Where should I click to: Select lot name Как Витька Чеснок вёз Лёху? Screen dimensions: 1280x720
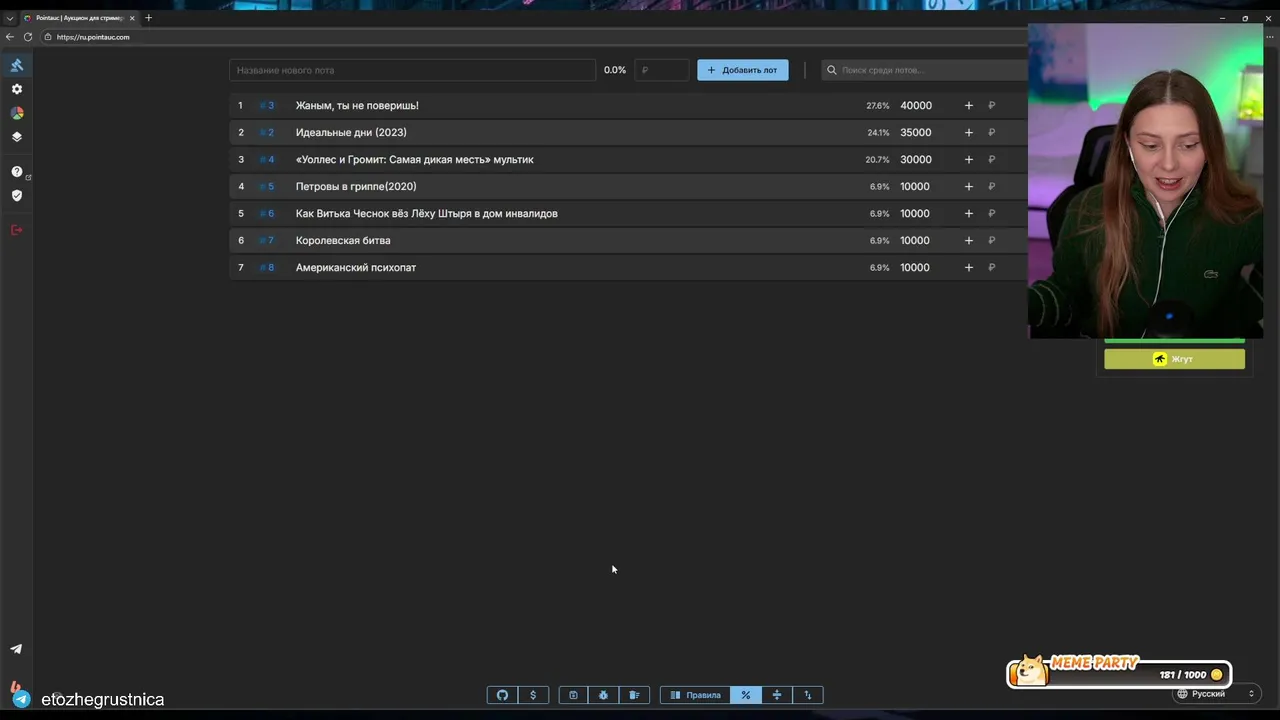point(427,213)
